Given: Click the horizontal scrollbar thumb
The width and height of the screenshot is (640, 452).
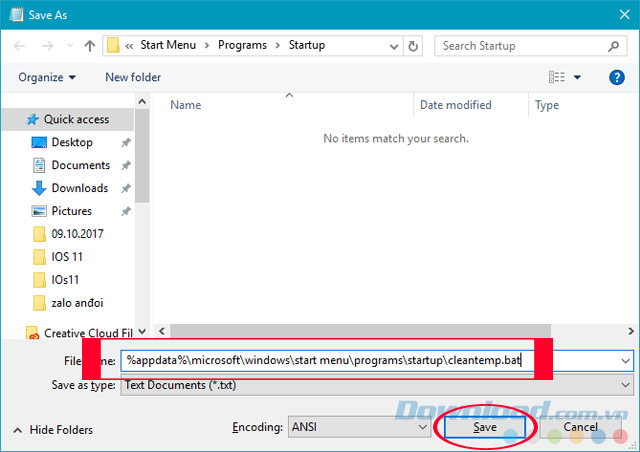Looking at the screenshot, I should [x=360, y=331].
